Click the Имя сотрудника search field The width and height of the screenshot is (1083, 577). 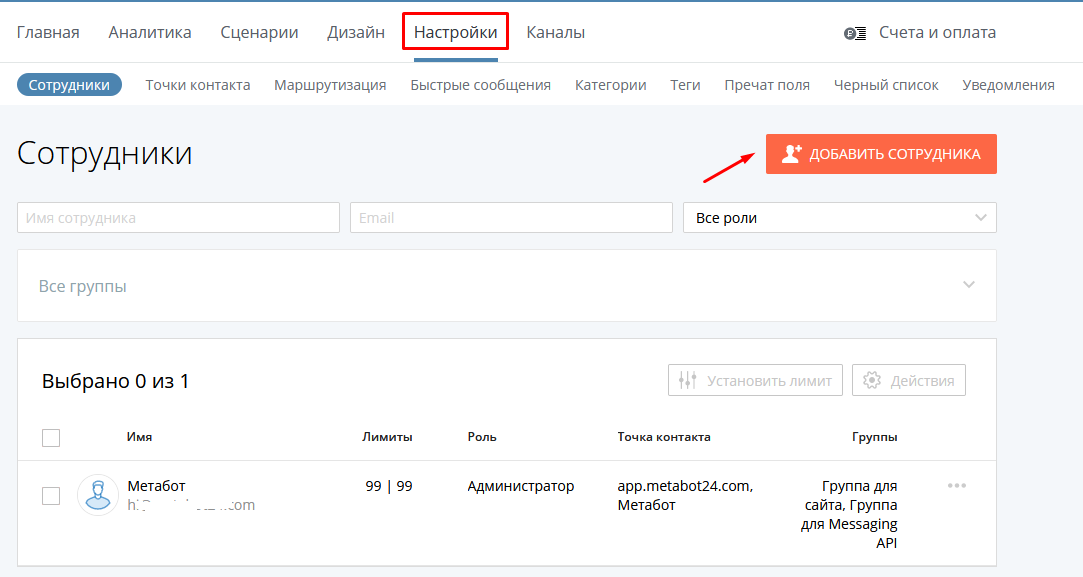coord(178,218)
